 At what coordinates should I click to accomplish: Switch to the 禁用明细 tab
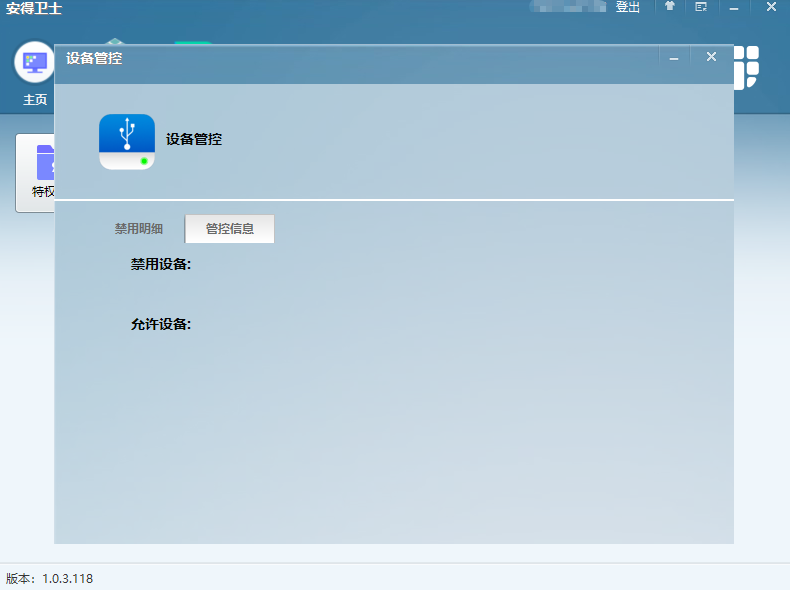coord(138,228)
